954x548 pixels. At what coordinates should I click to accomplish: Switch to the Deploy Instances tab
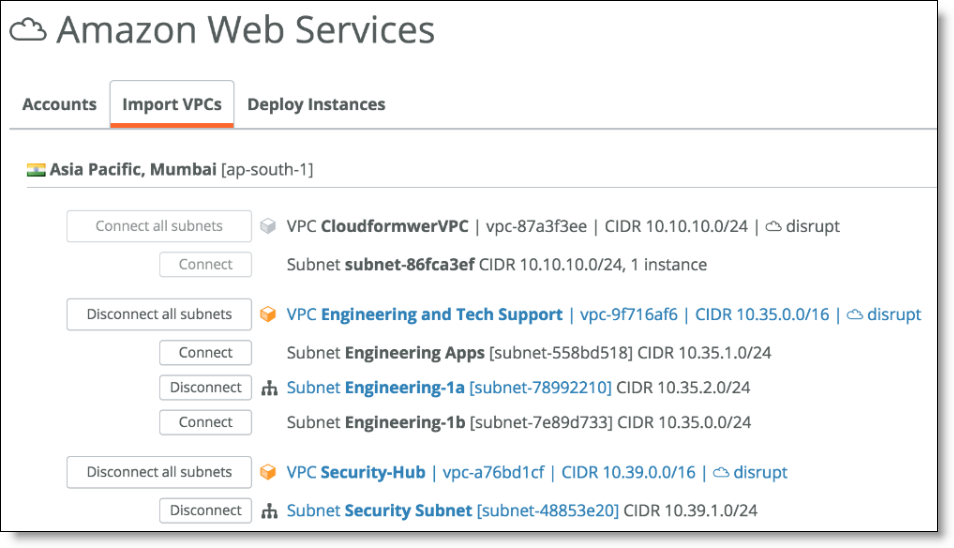316,105
